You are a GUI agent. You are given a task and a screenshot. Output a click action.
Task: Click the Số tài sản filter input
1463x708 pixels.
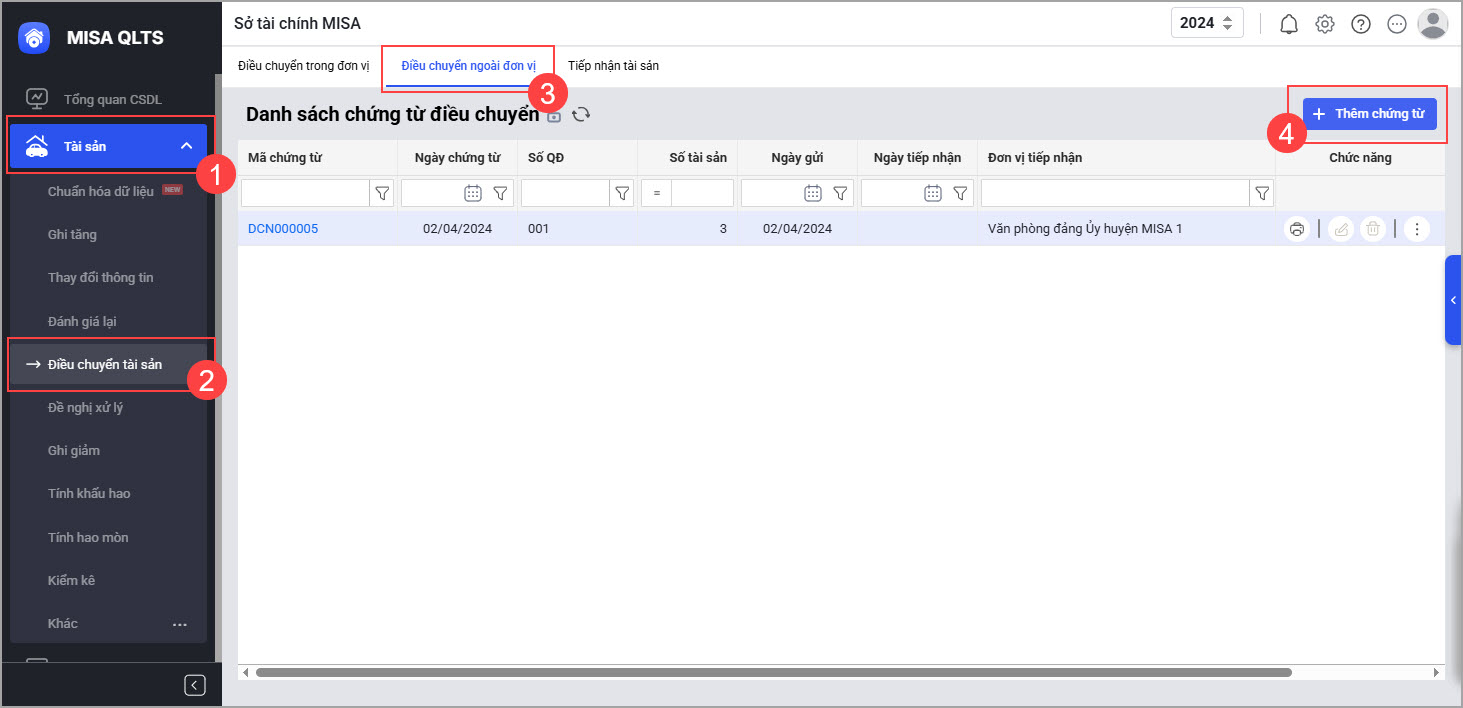(x=703, y=193)
